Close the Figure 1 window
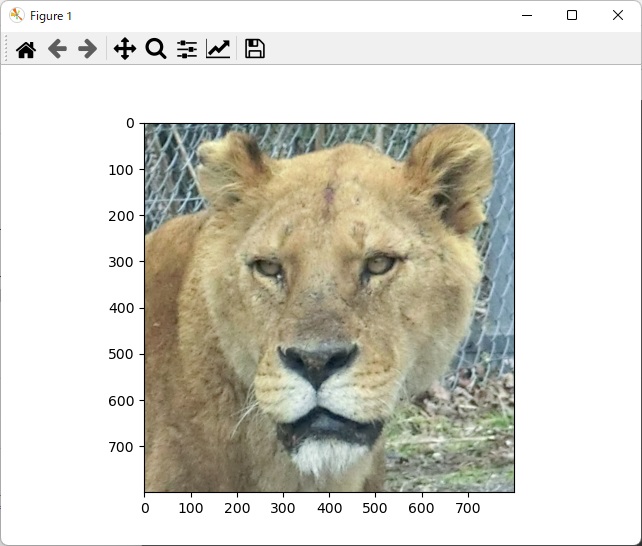Image resolution: width=642 pixels, height=546 pixels. pyautogui.click(x=618, y=15)
